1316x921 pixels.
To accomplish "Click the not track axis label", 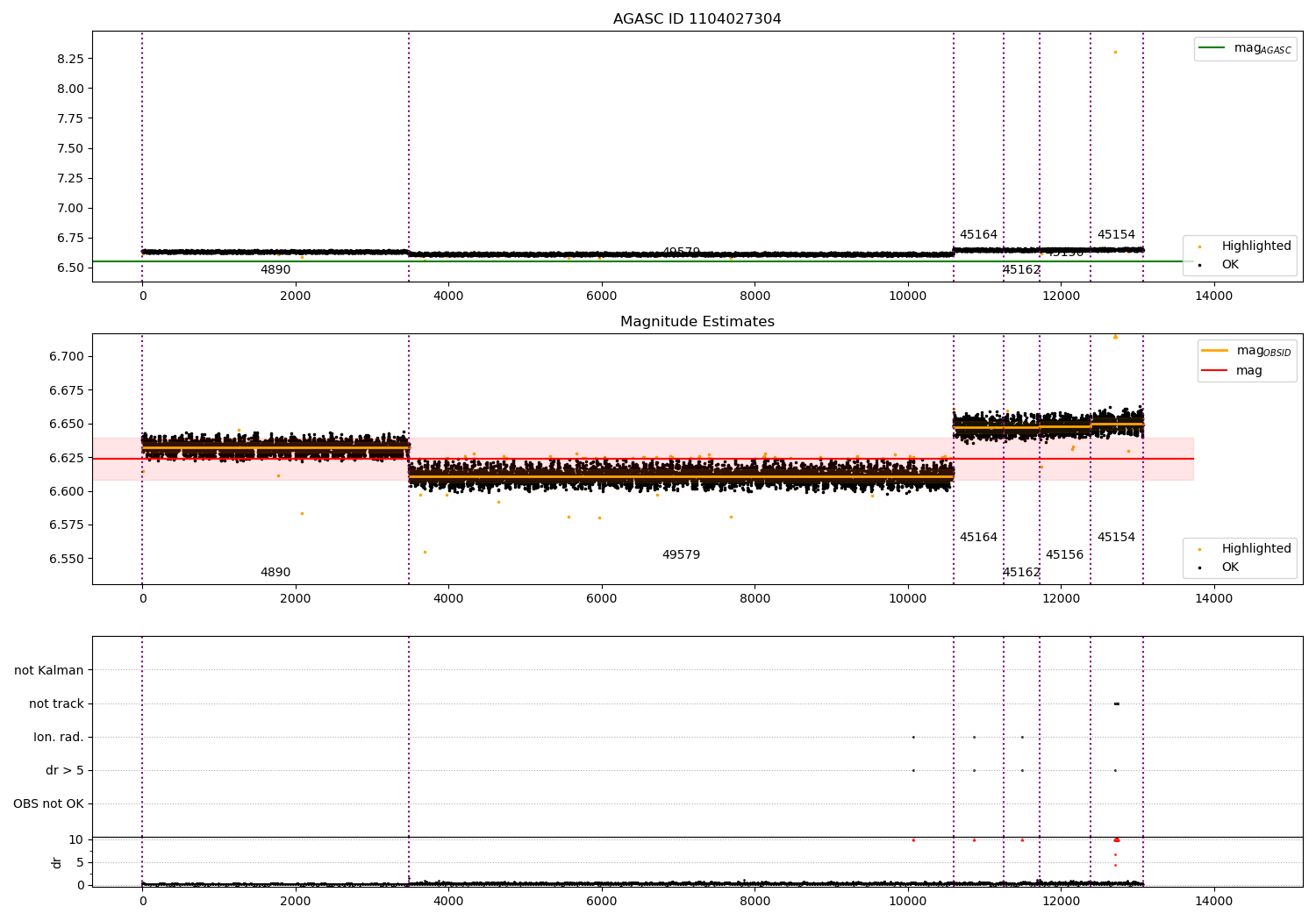I will tap(56, 703).
